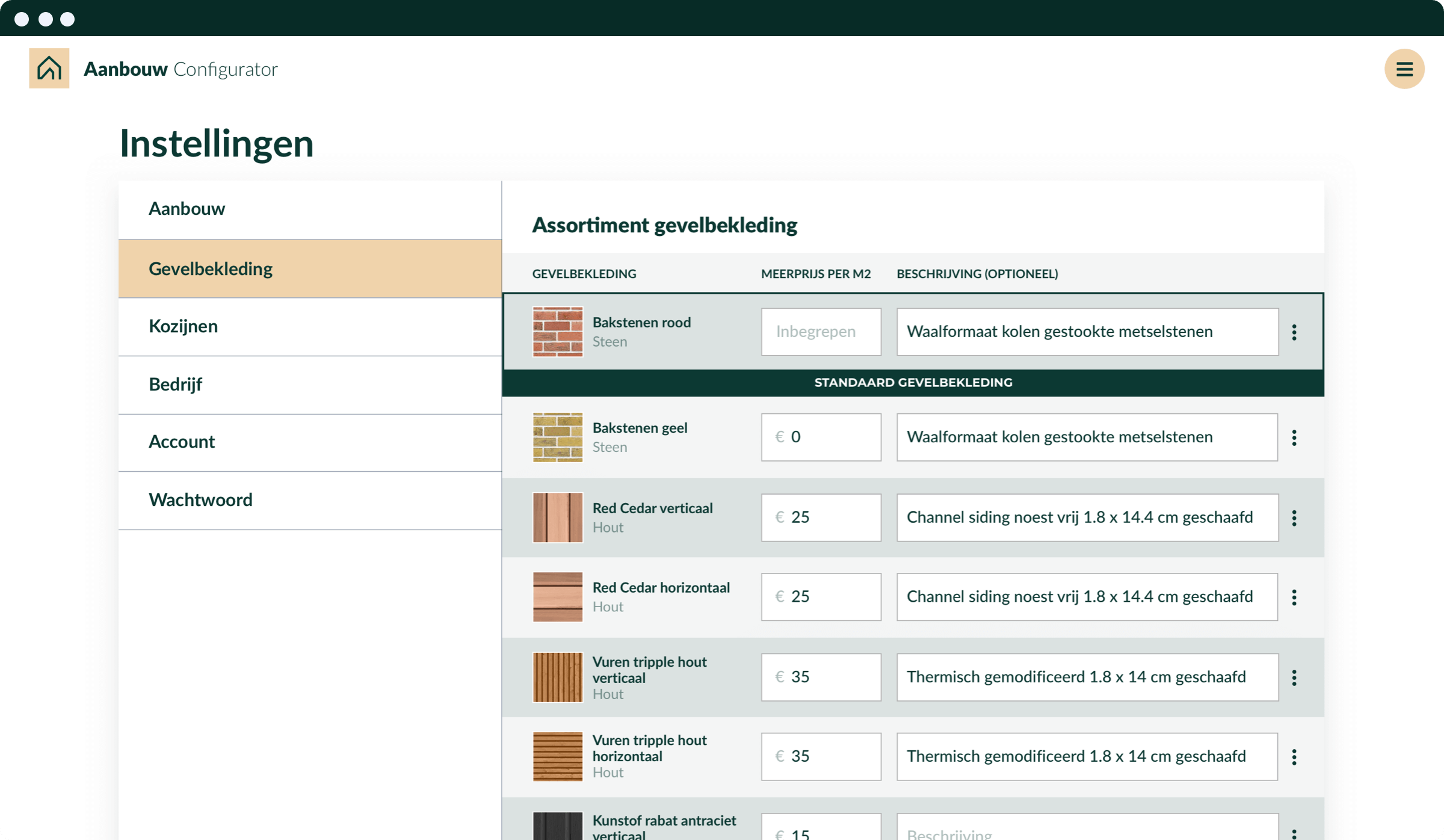Open options menu for Bakstenen rood row

[1294, 332]
